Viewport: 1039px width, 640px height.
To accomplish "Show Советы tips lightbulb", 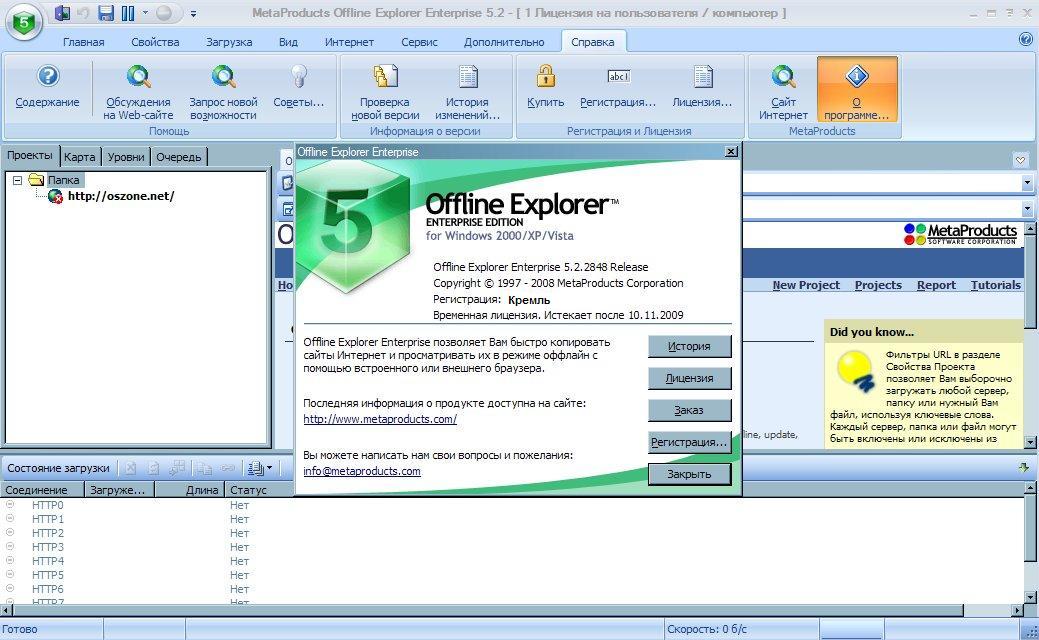I will pos(298,87).
